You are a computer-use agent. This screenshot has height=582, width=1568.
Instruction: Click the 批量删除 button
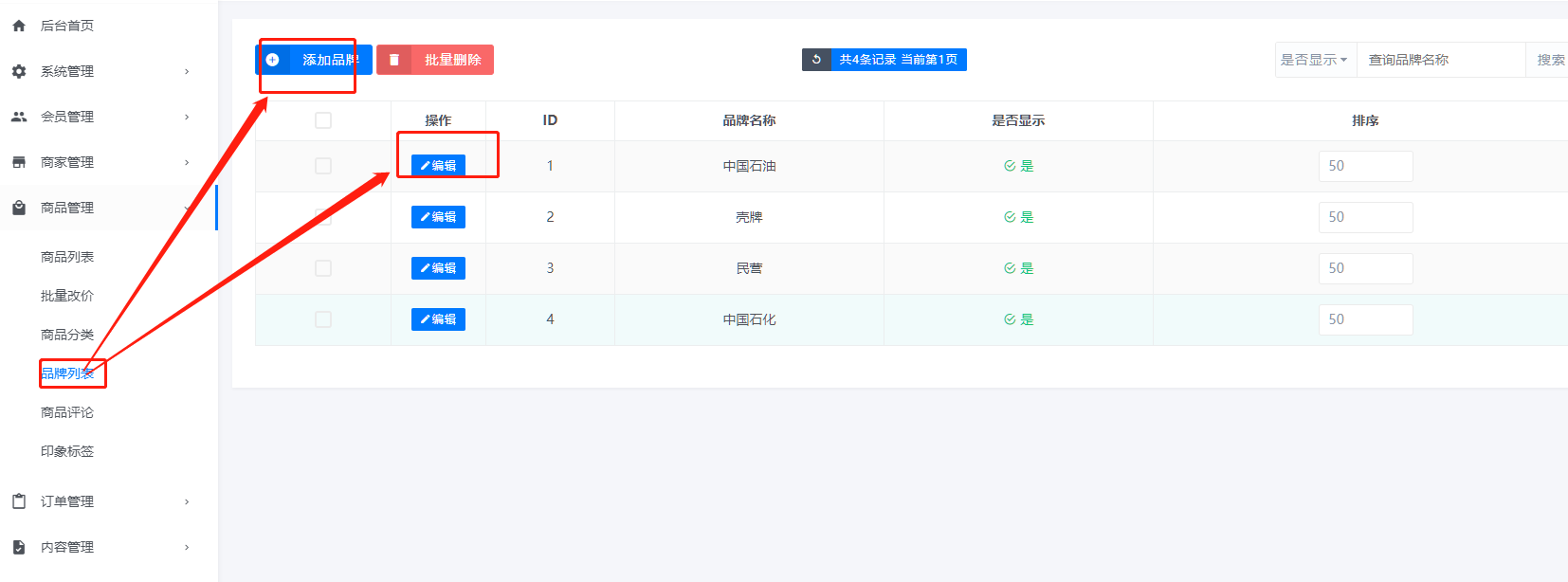tap(435, 60)
